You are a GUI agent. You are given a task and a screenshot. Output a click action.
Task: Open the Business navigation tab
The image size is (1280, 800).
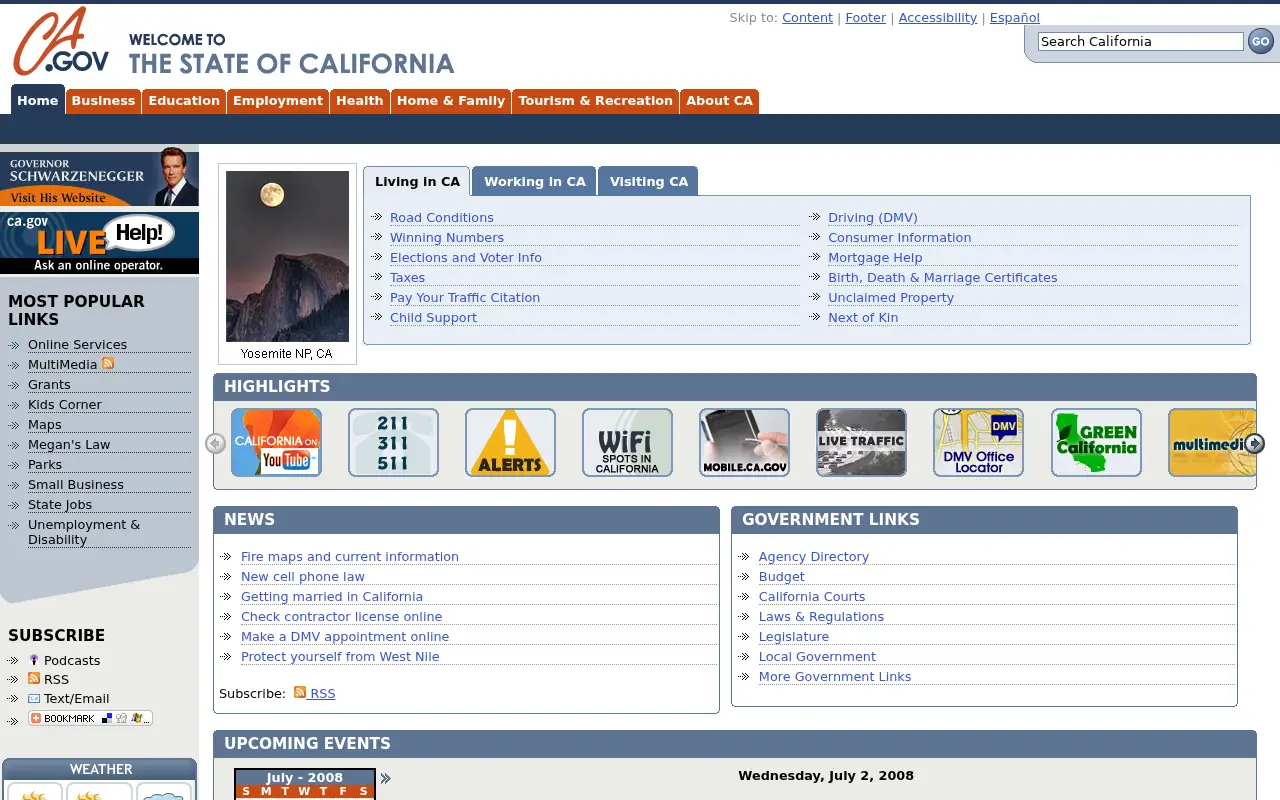click(x=103, y=101)
